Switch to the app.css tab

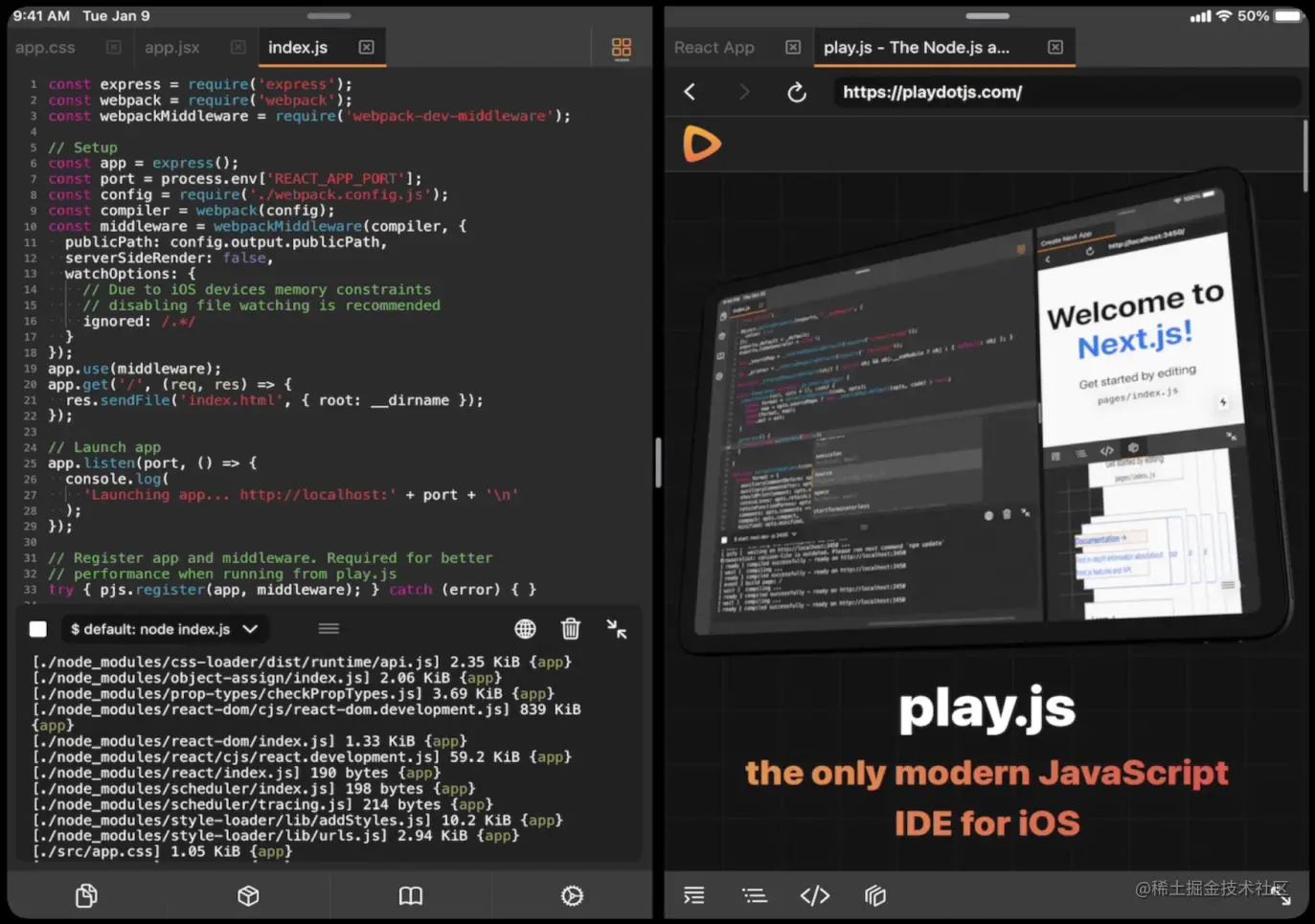point(45,47)
